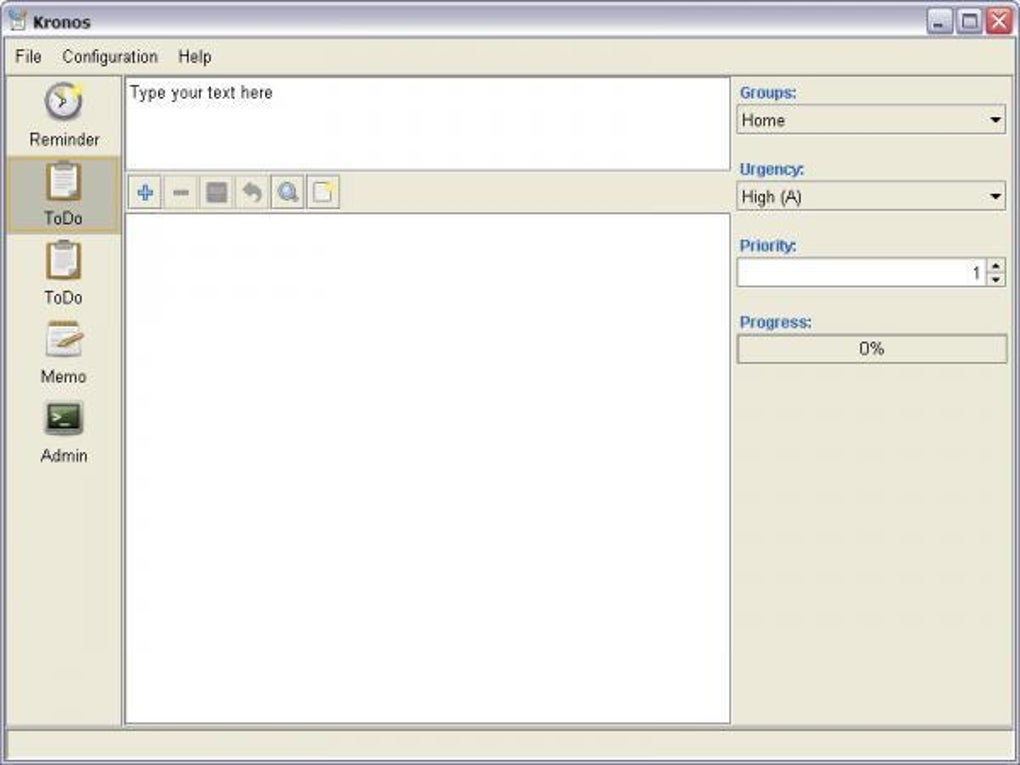Expand the Groups dropdown showing Home

871,120
